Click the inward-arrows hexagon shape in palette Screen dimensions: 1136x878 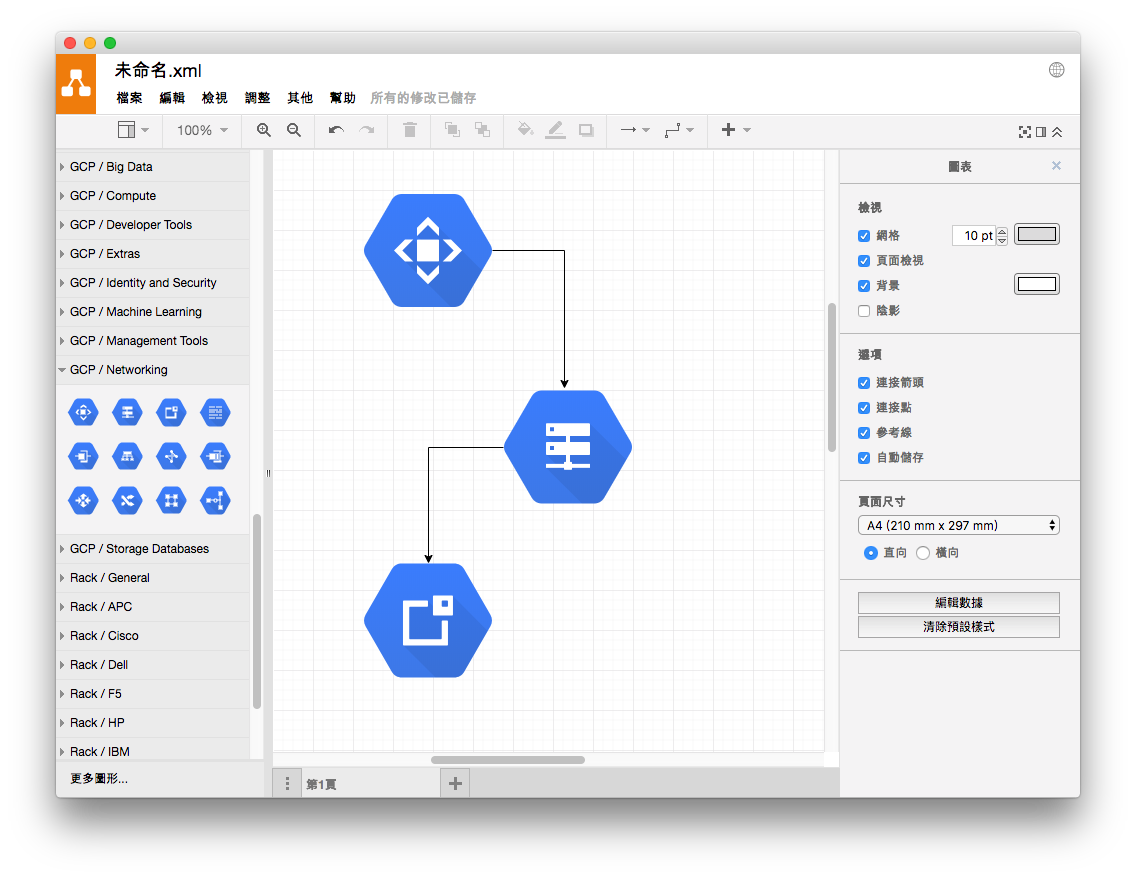[83, 501]
